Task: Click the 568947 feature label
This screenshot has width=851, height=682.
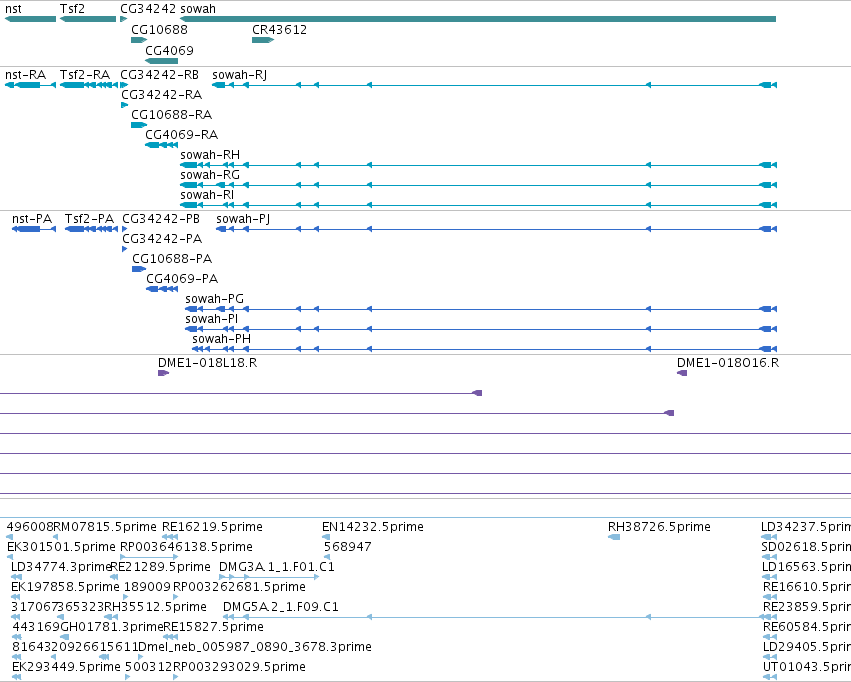Action: point(348,546)
